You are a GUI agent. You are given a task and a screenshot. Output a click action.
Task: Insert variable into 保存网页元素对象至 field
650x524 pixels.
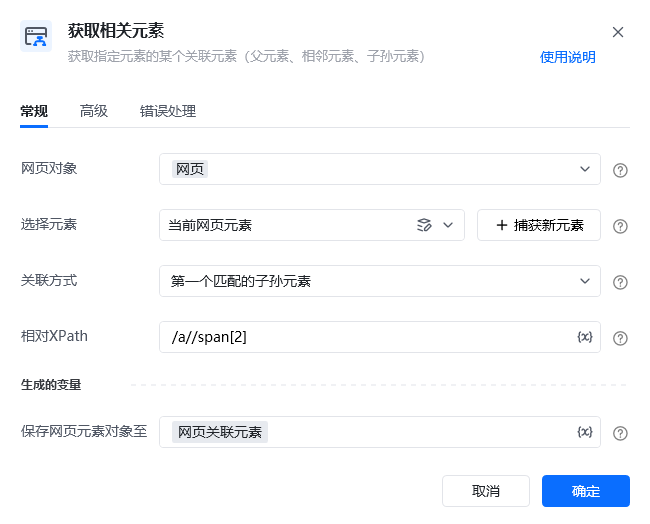(585, 432)
